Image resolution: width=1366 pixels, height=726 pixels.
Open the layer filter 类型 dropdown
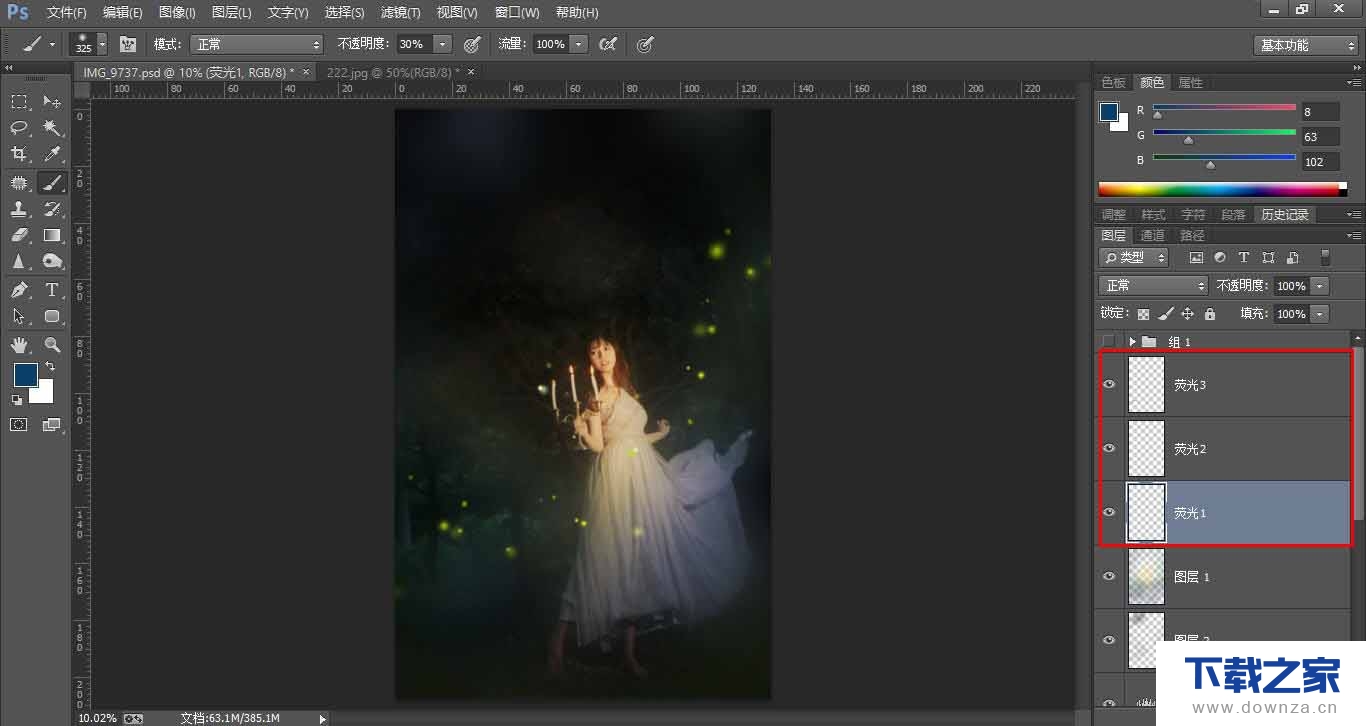coord(1133,257)
